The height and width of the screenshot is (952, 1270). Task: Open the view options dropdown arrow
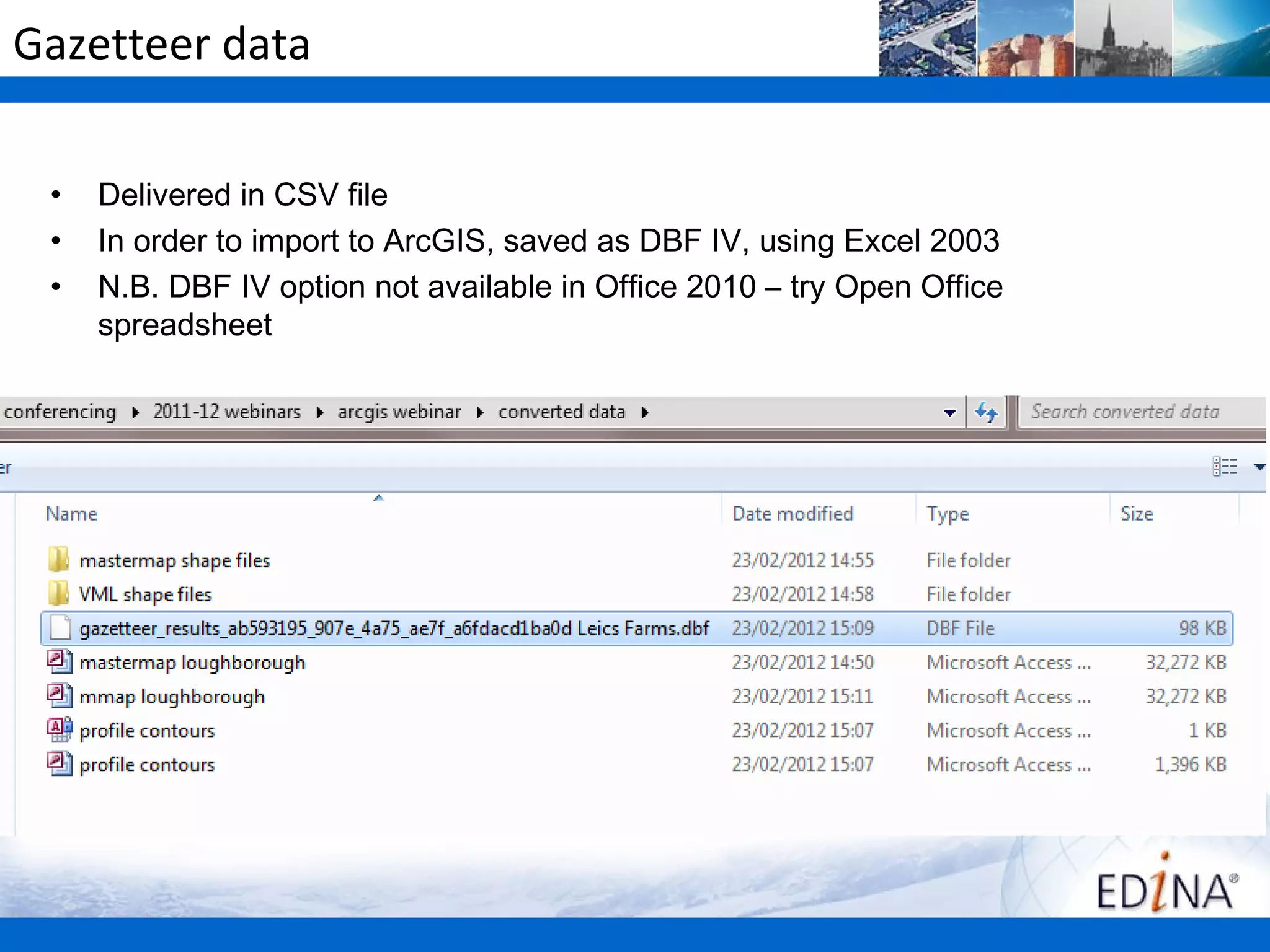point(1259,467)
